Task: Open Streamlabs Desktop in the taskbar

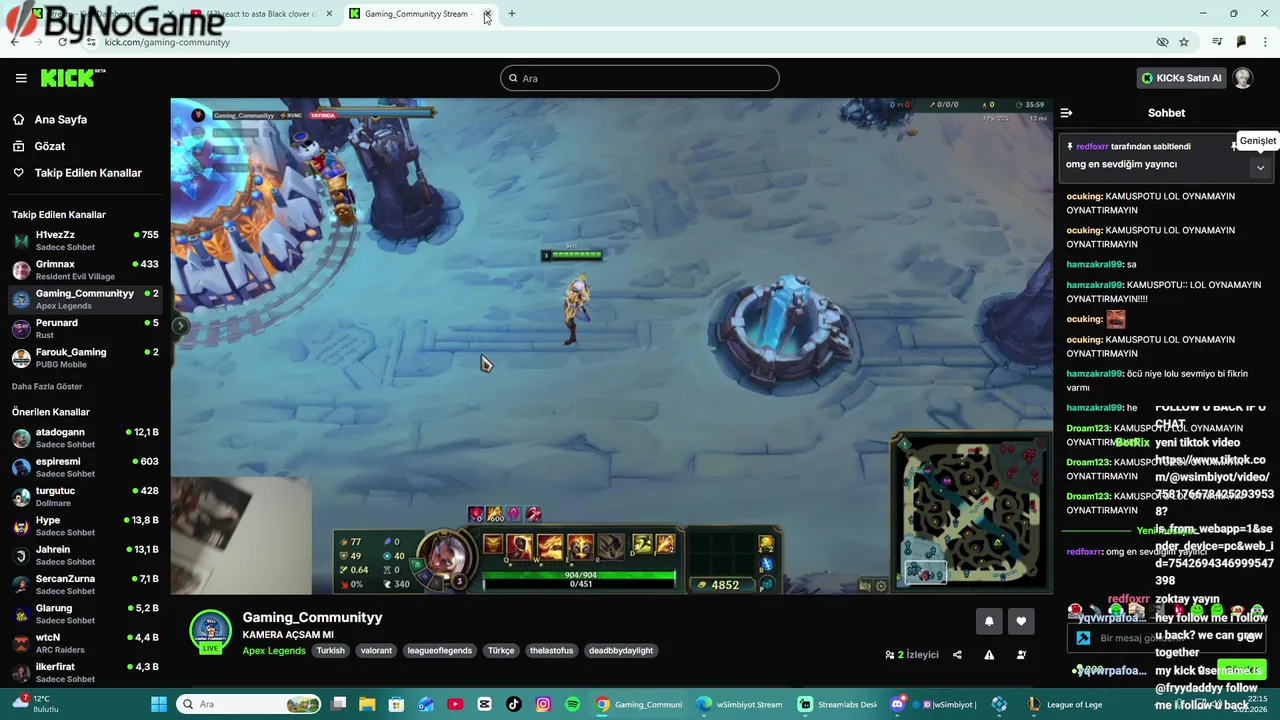Action: point(838,704)
